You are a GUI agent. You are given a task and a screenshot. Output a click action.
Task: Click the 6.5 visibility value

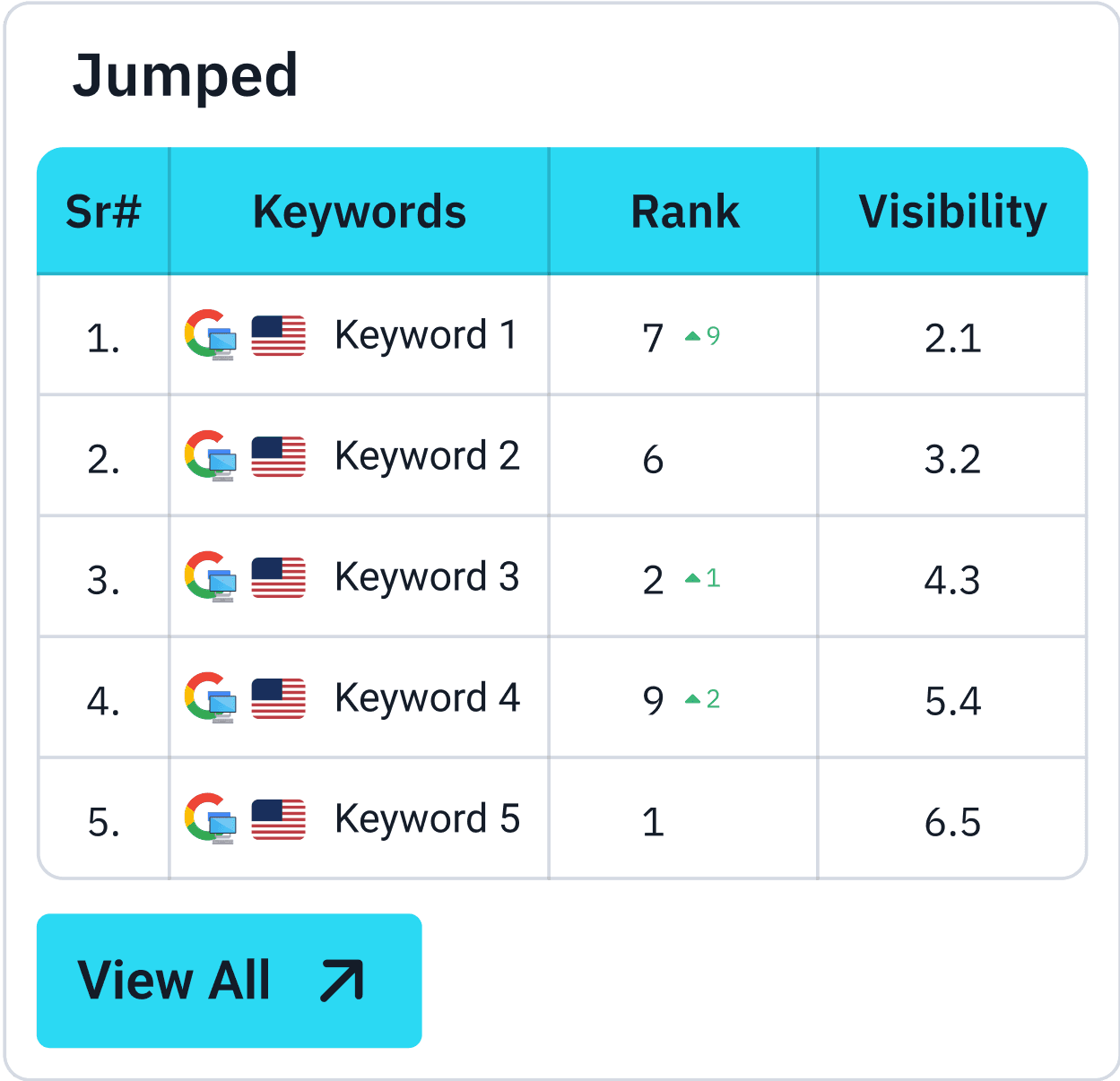[x=952, y=822]
